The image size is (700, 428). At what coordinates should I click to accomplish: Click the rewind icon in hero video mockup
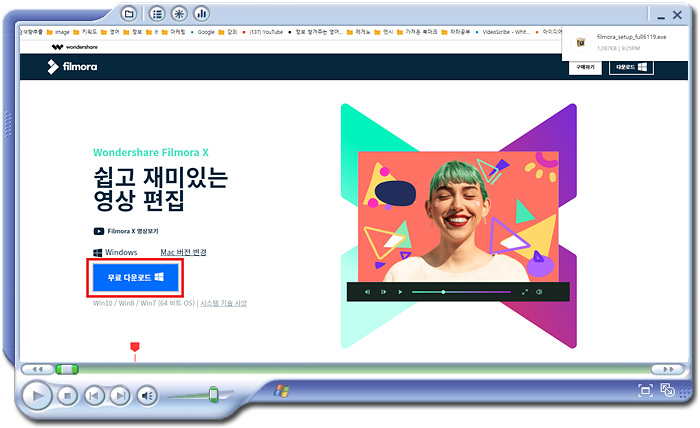[367, 292]
